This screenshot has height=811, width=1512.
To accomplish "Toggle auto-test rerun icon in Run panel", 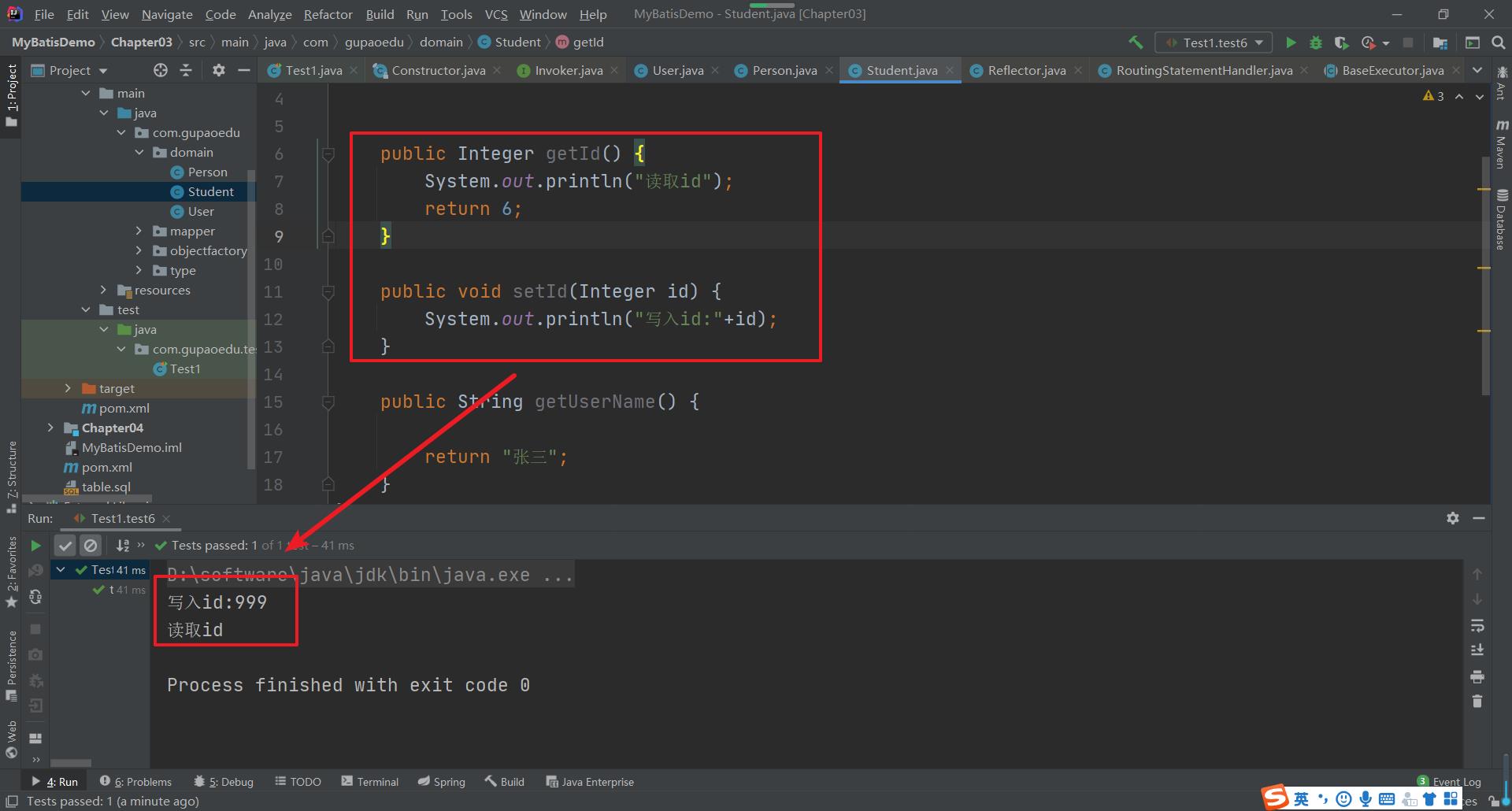I will point(35,597).
